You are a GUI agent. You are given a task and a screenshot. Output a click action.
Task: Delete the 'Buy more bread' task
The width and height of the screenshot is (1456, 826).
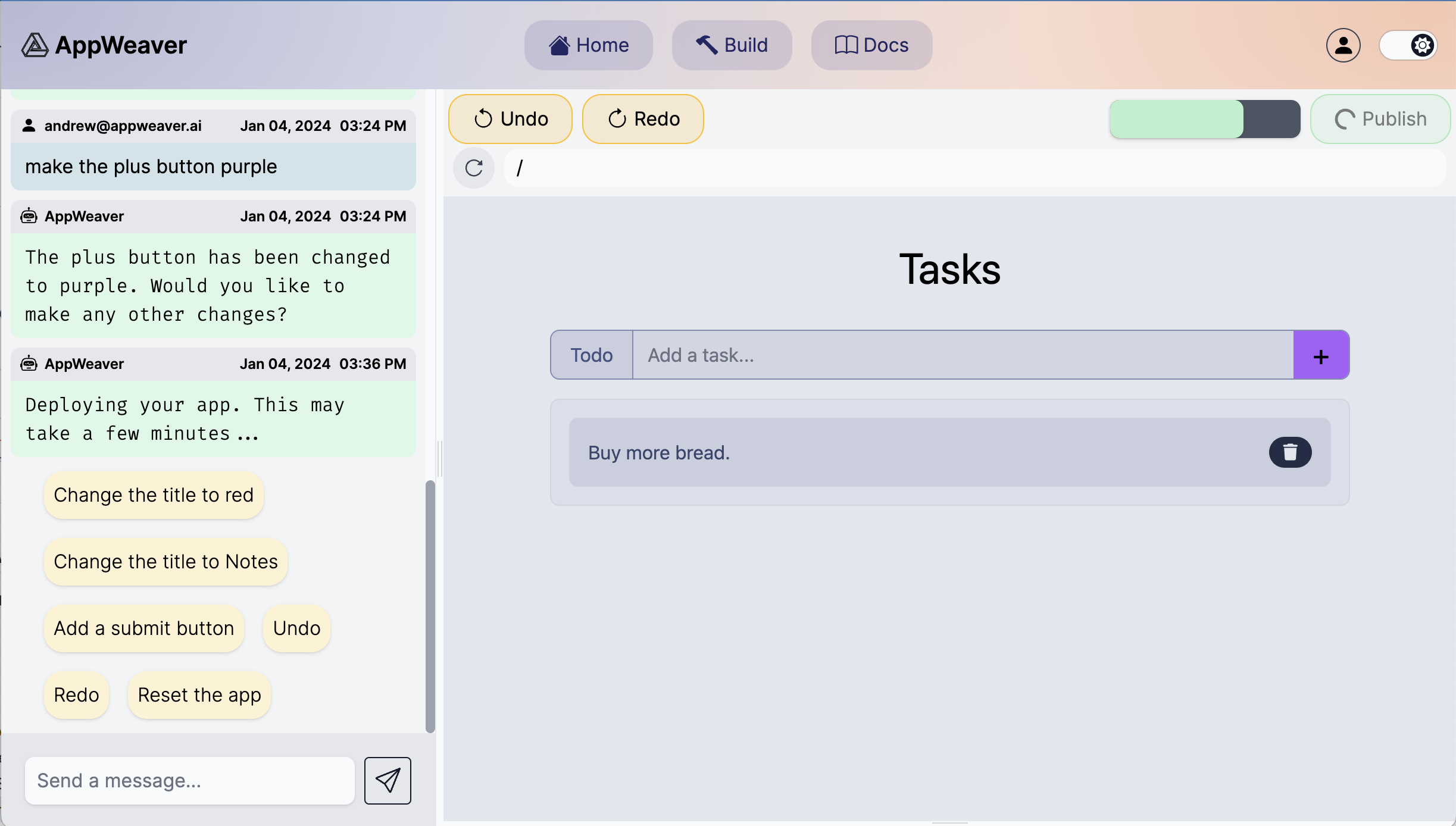click(x=1290, y=452)
